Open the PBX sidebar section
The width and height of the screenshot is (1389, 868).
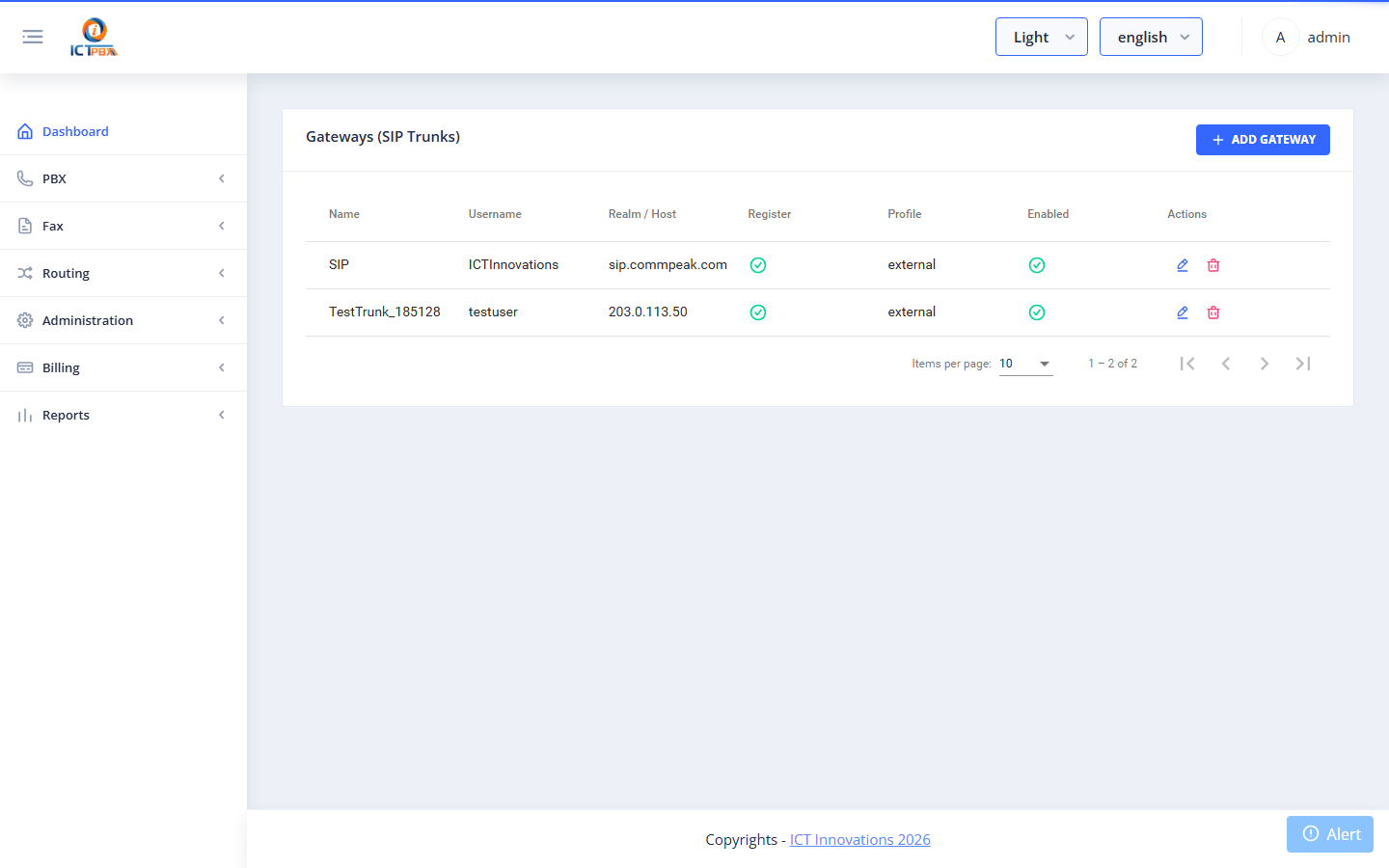(123, 178)
